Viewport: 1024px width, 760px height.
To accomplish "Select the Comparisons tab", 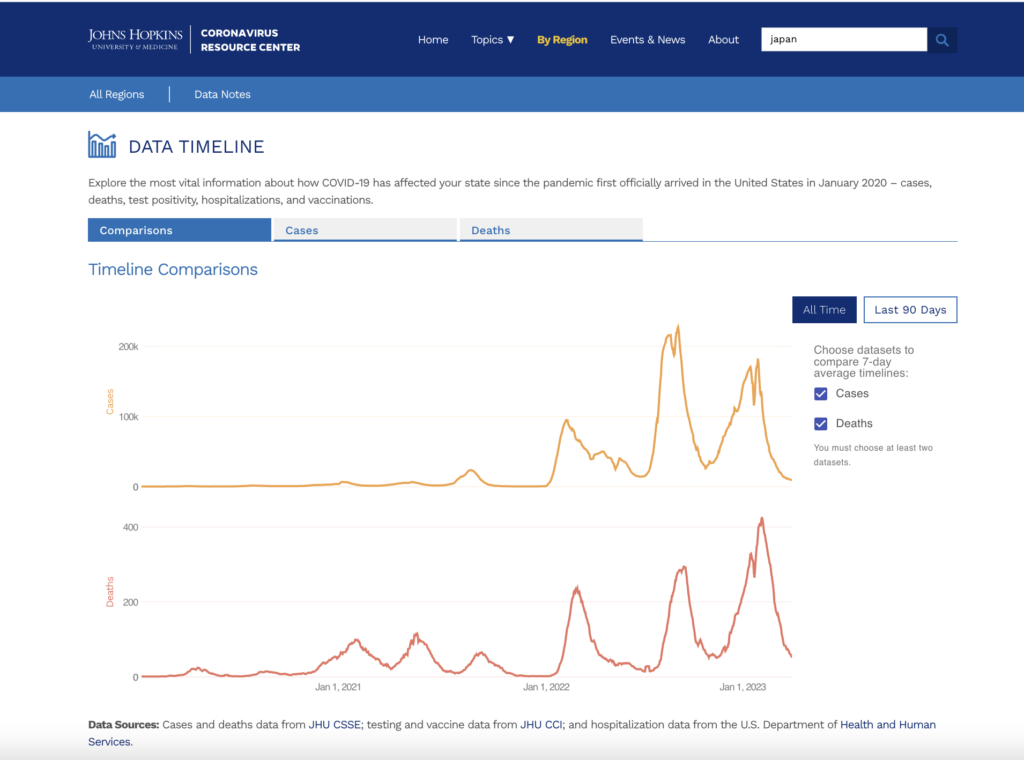I will 179,230.
